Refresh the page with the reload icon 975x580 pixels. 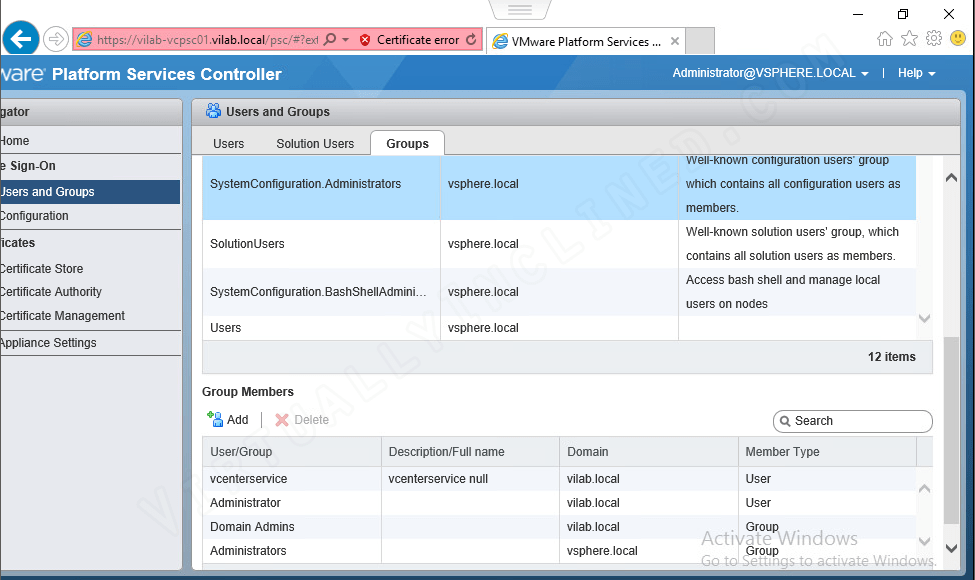coord(471,39)
